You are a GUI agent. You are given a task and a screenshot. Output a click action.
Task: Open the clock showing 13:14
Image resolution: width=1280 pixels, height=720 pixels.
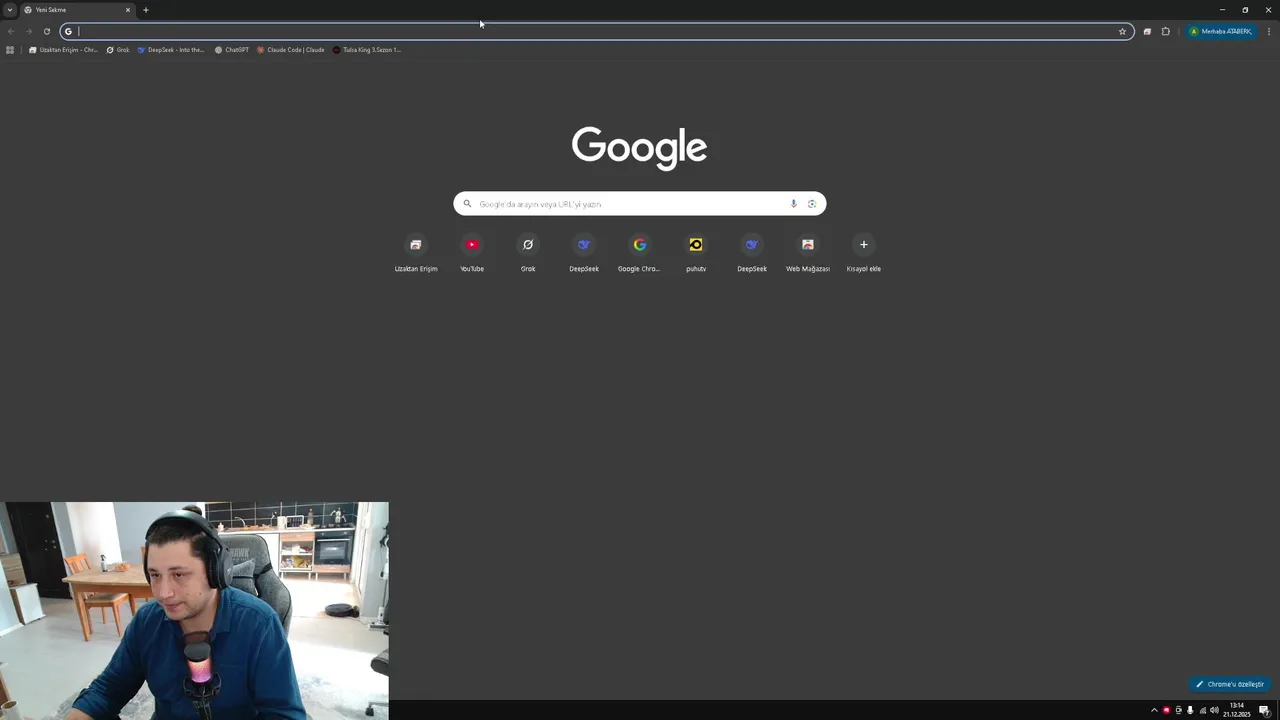point(1236,710)
